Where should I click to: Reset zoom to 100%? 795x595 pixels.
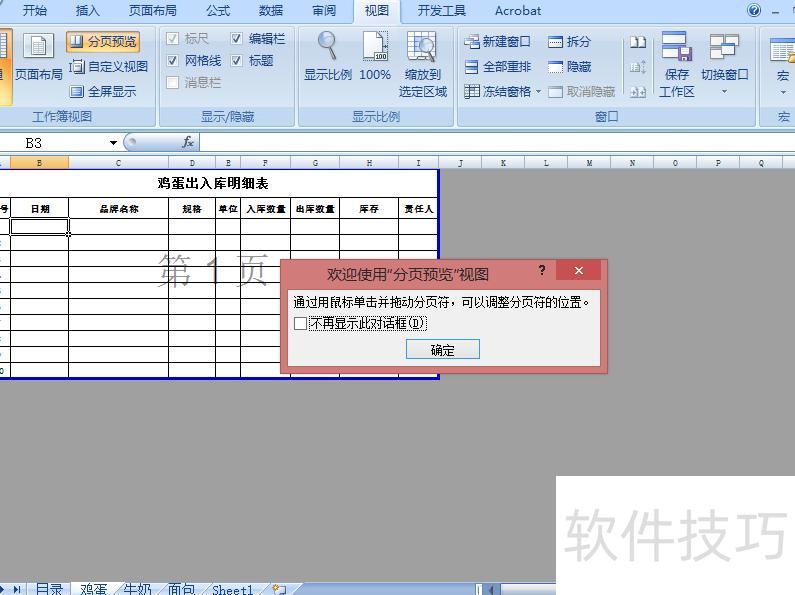click(375, 57)
